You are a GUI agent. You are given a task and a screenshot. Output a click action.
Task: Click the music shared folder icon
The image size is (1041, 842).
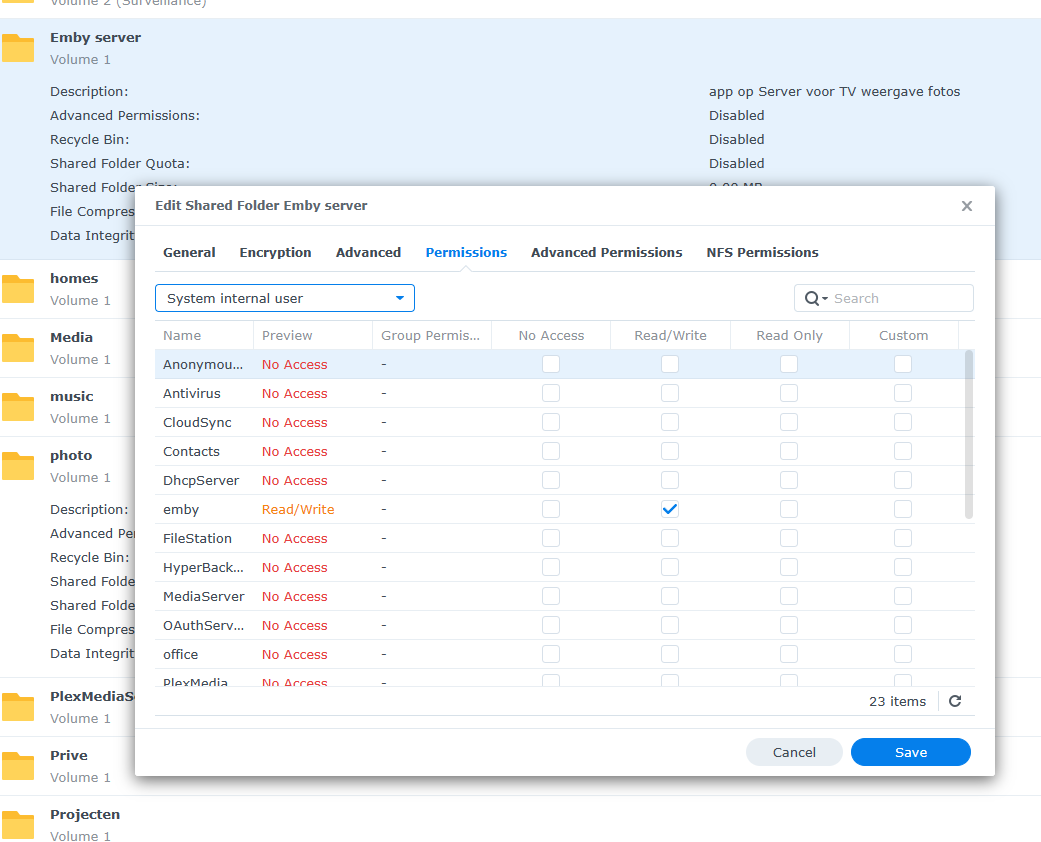point(18,406)
